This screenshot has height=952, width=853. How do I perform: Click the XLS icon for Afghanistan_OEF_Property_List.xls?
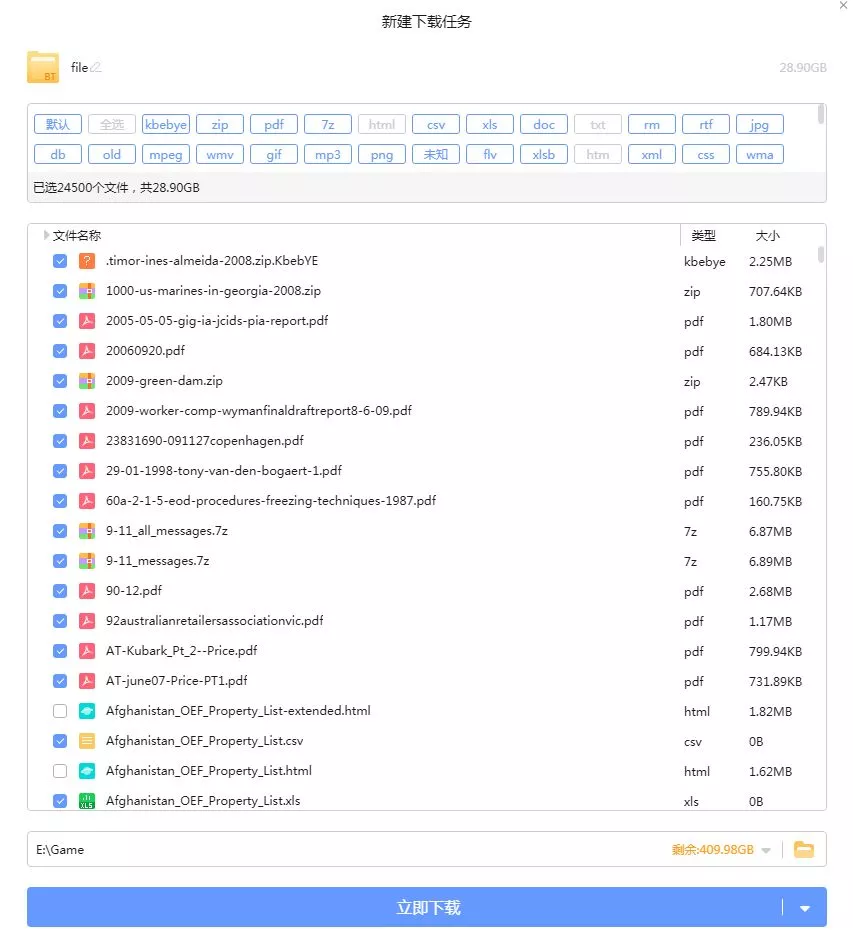[x=87, y=801]
